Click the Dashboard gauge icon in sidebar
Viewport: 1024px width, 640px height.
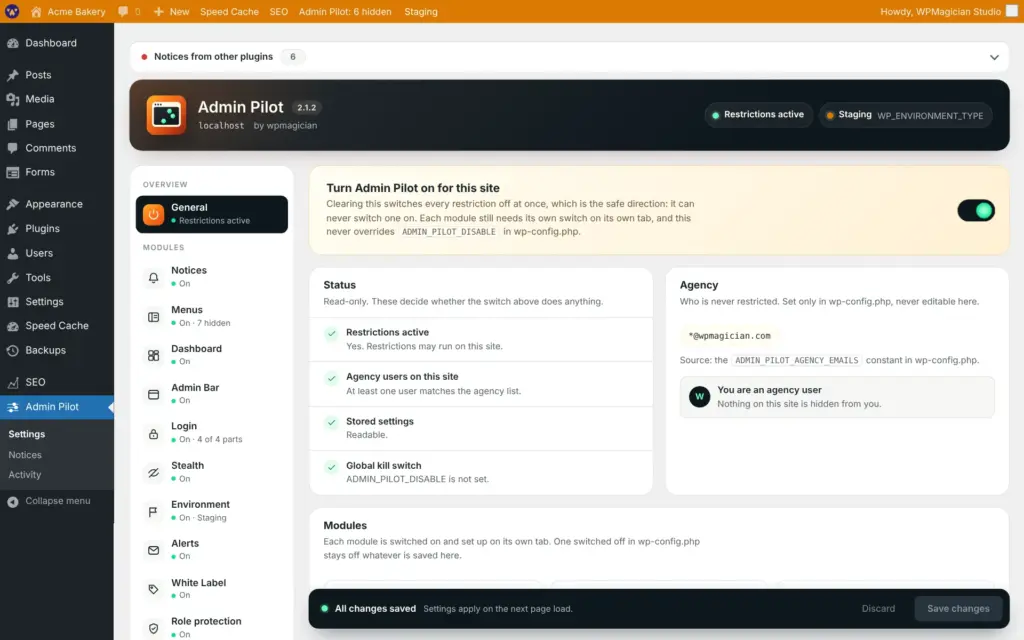coord(12,43)
